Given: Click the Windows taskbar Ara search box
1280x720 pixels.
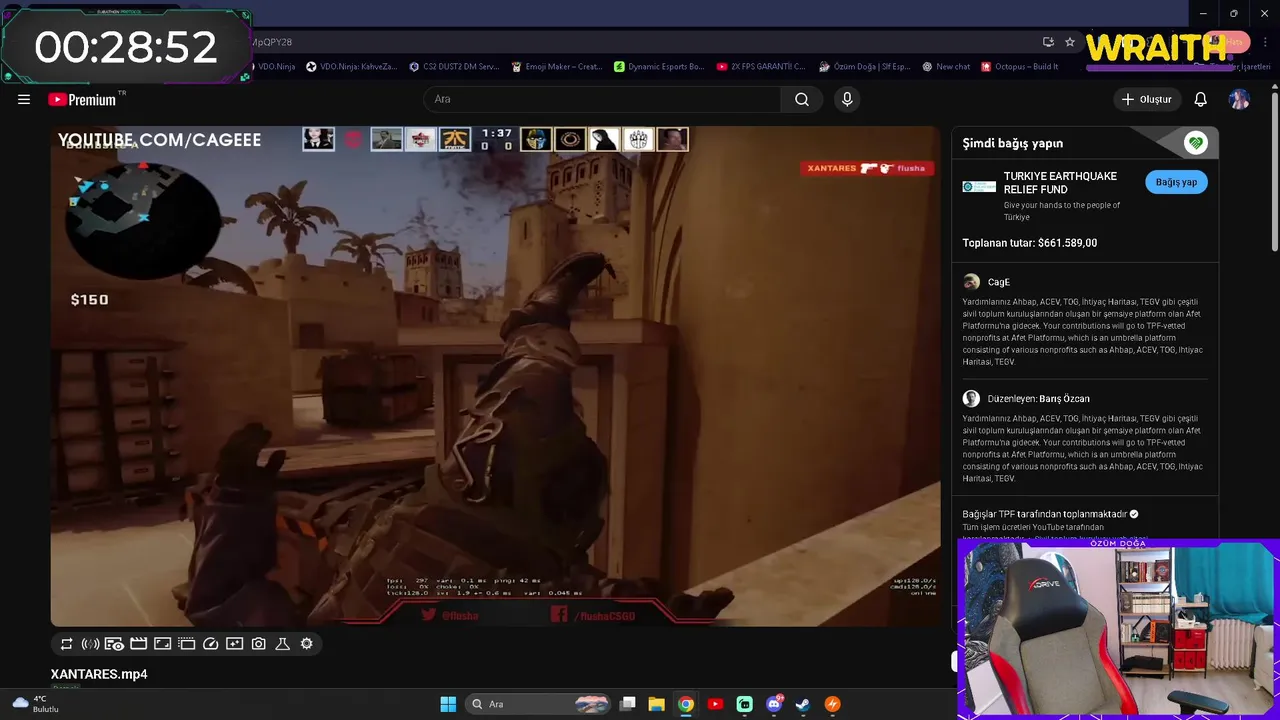Looking at the screenshot, I should (537, 704).
